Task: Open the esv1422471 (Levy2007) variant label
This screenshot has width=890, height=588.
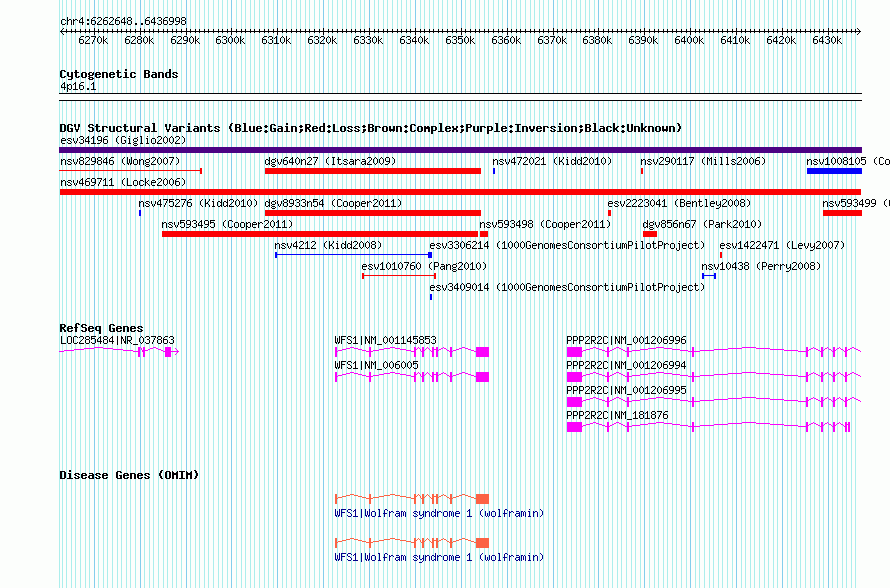Action: coord(782,245)
